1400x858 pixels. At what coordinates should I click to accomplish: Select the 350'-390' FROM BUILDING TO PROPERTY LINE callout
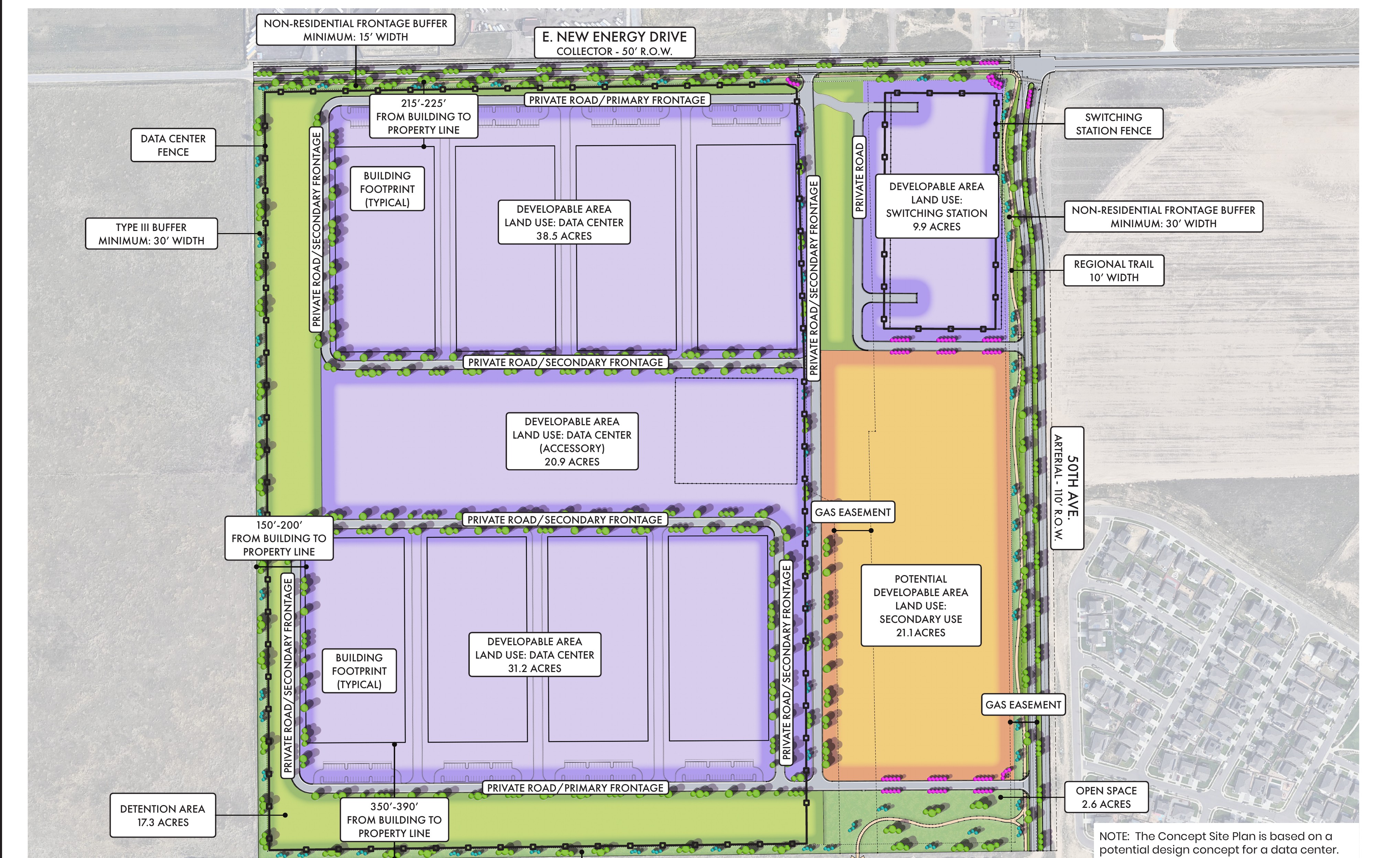394,819
